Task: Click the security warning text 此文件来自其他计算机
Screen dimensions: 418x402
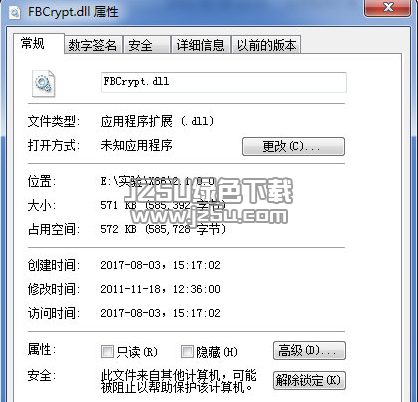Action: click(178, 381)
